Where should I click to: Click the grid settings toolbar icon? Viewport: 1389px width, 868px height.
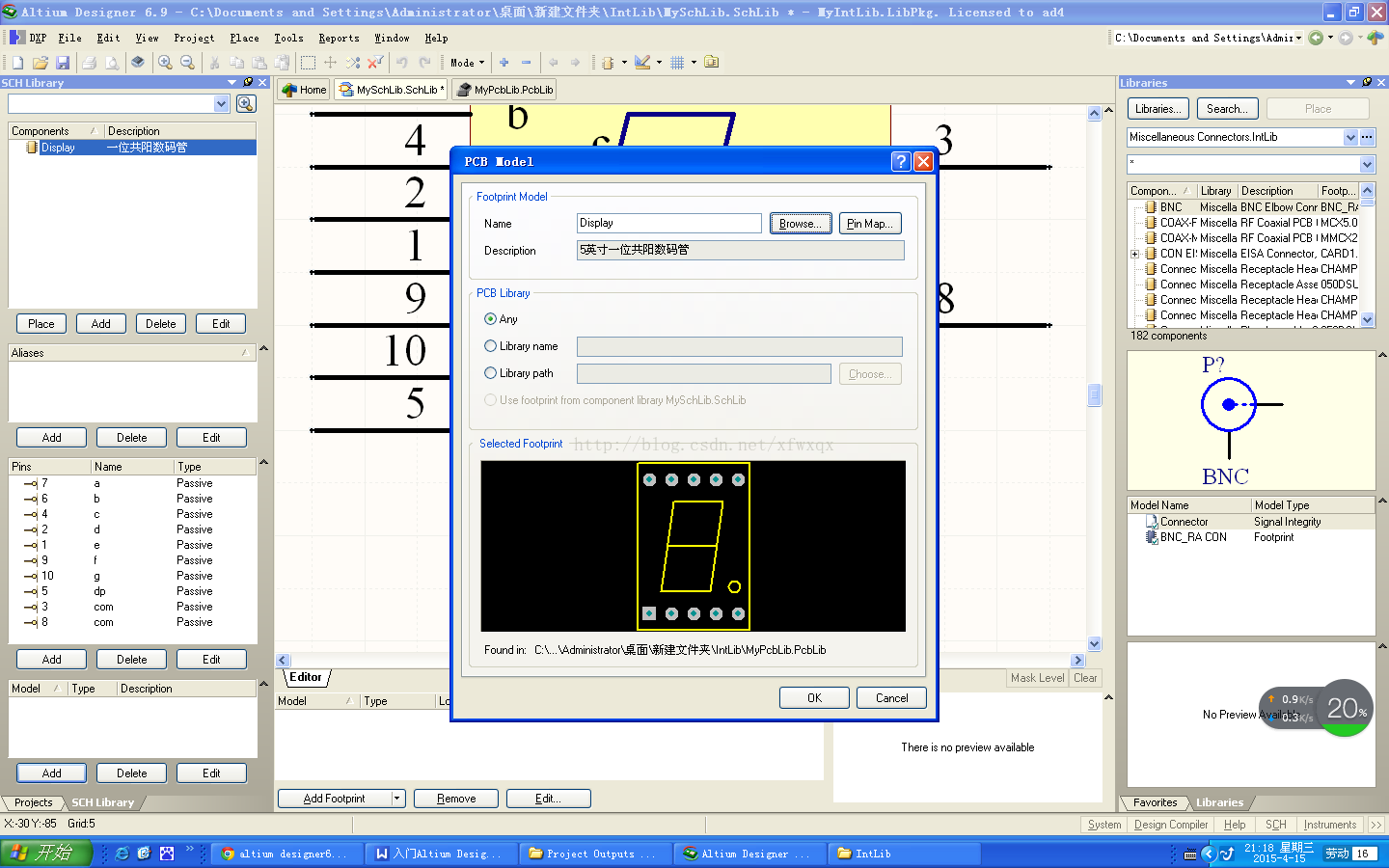(x=677, y=63)
